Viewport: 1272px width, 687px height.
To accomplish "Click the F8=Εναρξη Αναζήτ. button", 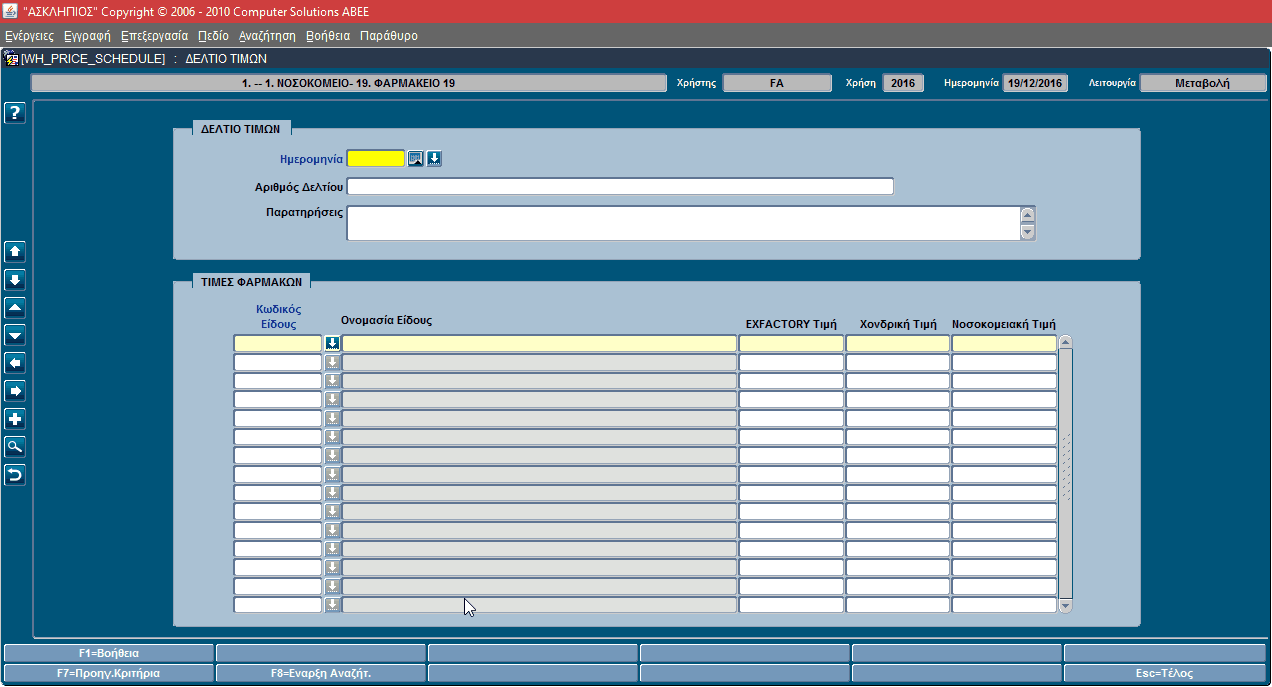I will (321, 673).
